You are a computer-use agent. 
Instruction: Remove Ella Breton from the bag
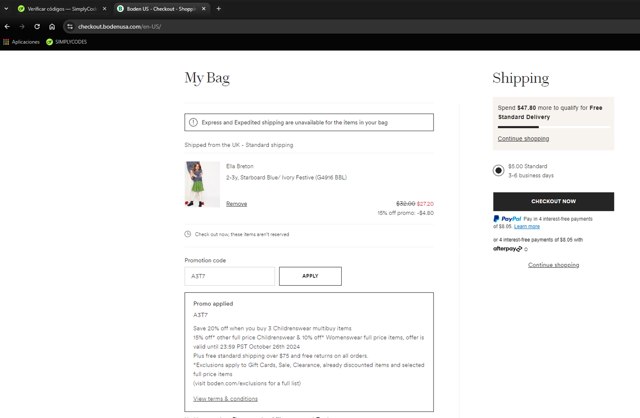(x=236, y=204)
